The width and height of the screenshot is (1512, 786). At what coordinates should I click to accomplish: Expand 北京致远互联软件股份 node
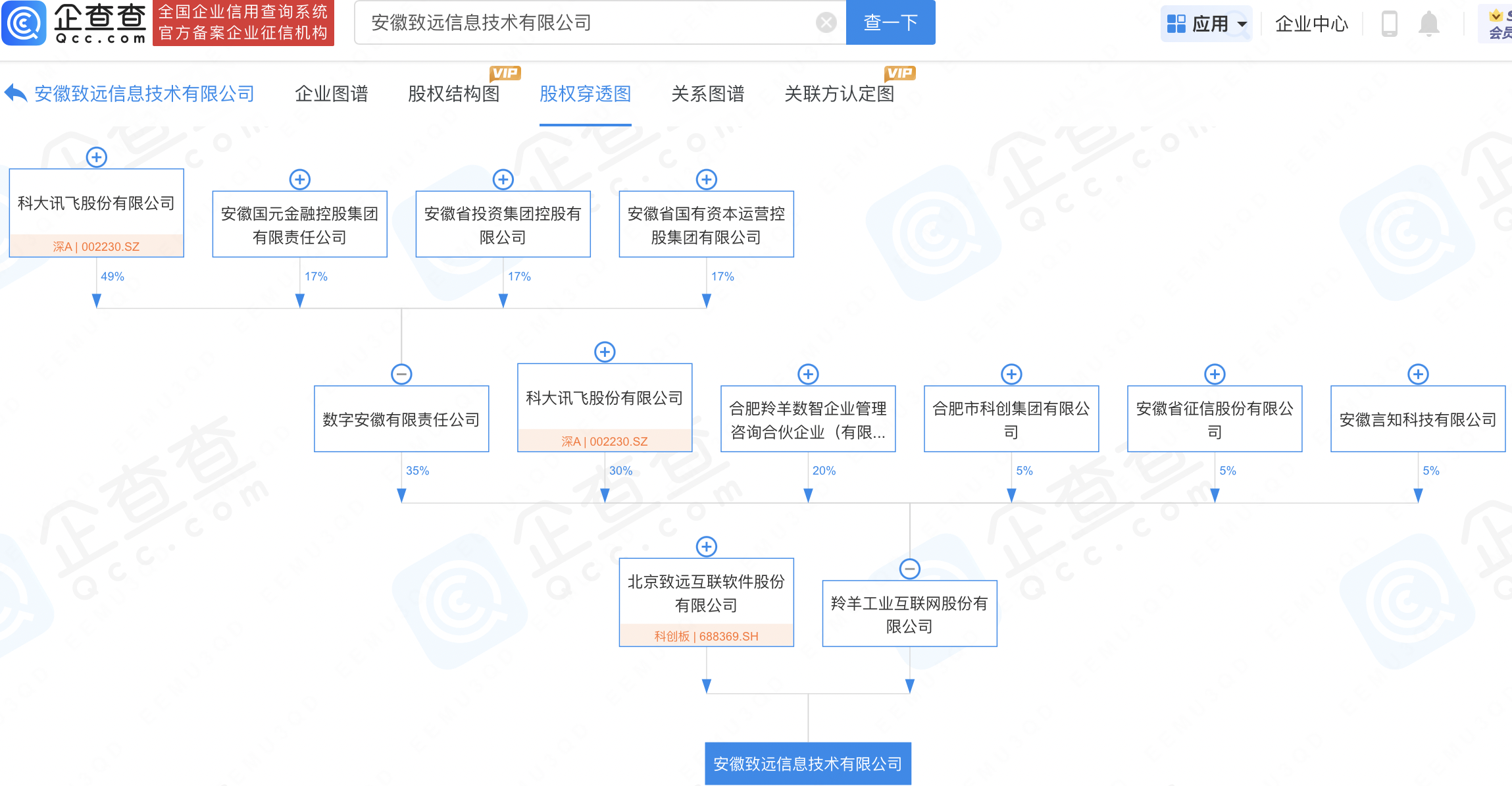tap(707, 546)
